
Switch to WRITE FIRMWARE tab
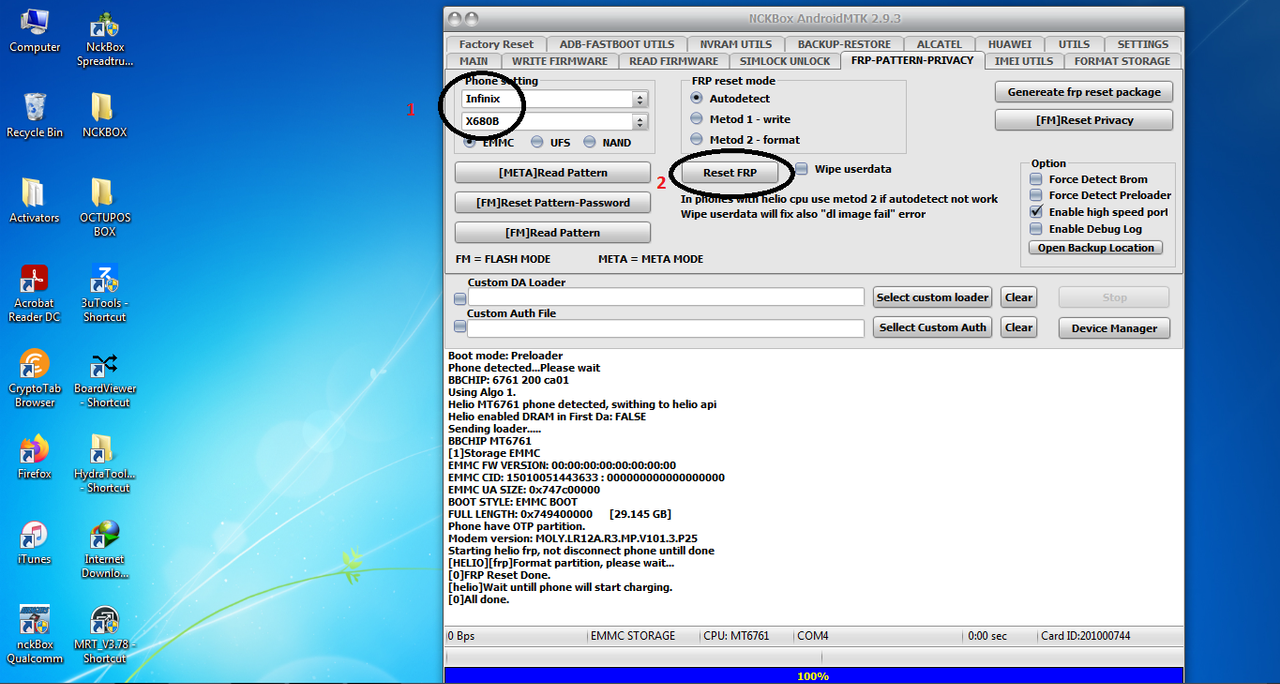(560, 61)
